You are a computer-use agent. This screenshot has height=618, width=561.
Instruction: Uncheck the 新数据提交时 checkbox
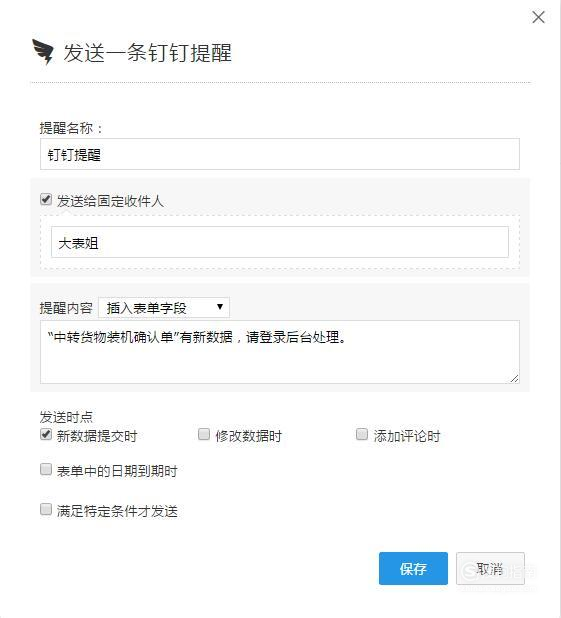[x=46, y=434]
